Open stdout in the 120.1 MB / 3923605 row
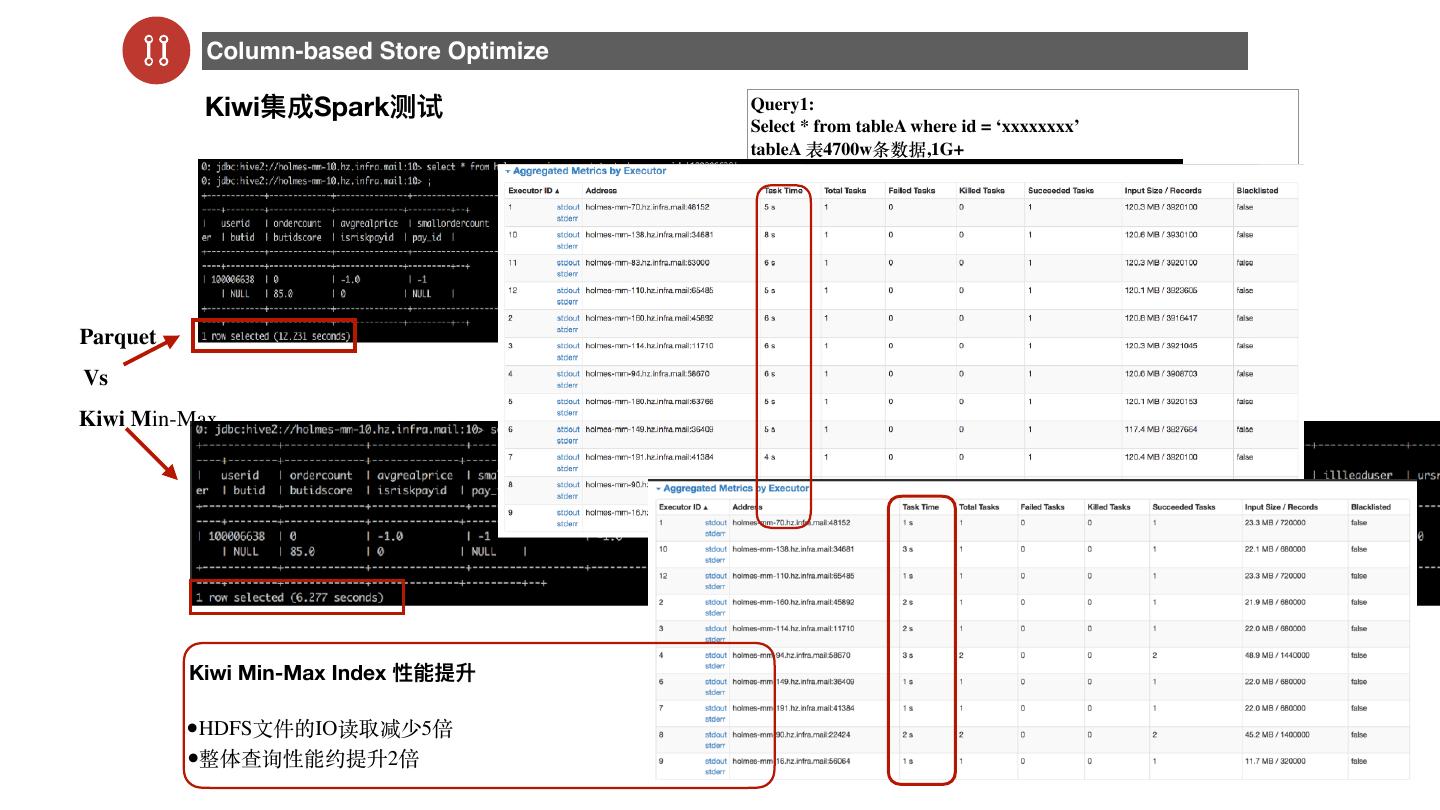 click(x=567, y=291)
